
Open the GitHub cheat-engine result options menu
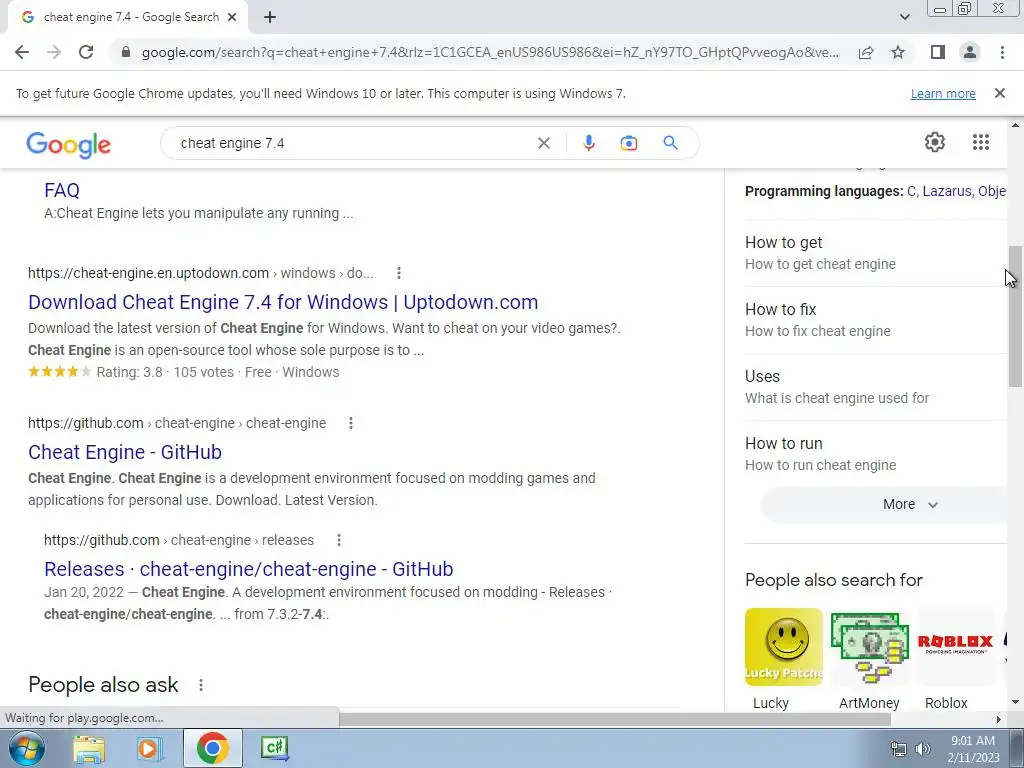click(x=351, y=423)
